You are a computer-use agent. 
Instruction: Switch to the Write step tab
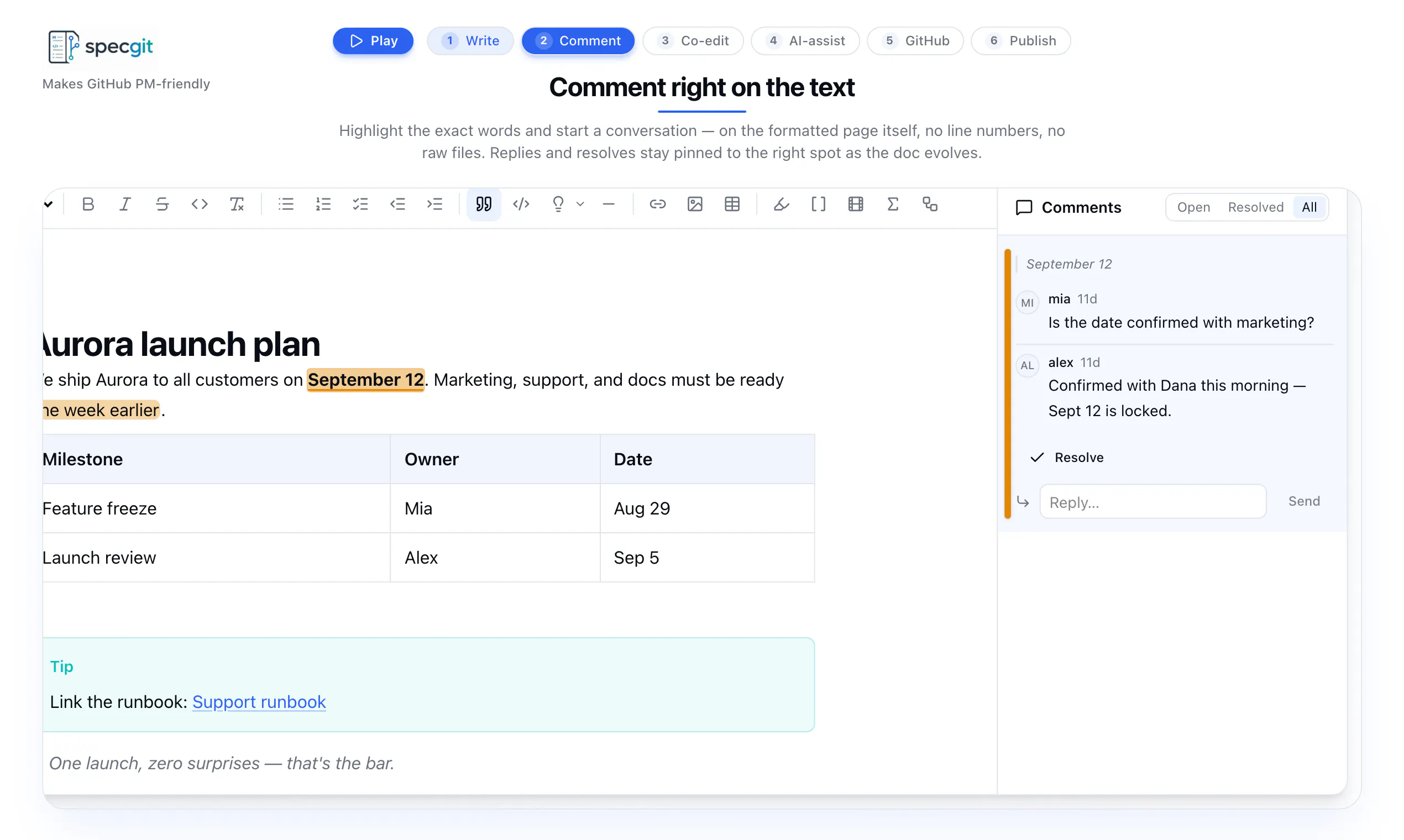(470, 41)
